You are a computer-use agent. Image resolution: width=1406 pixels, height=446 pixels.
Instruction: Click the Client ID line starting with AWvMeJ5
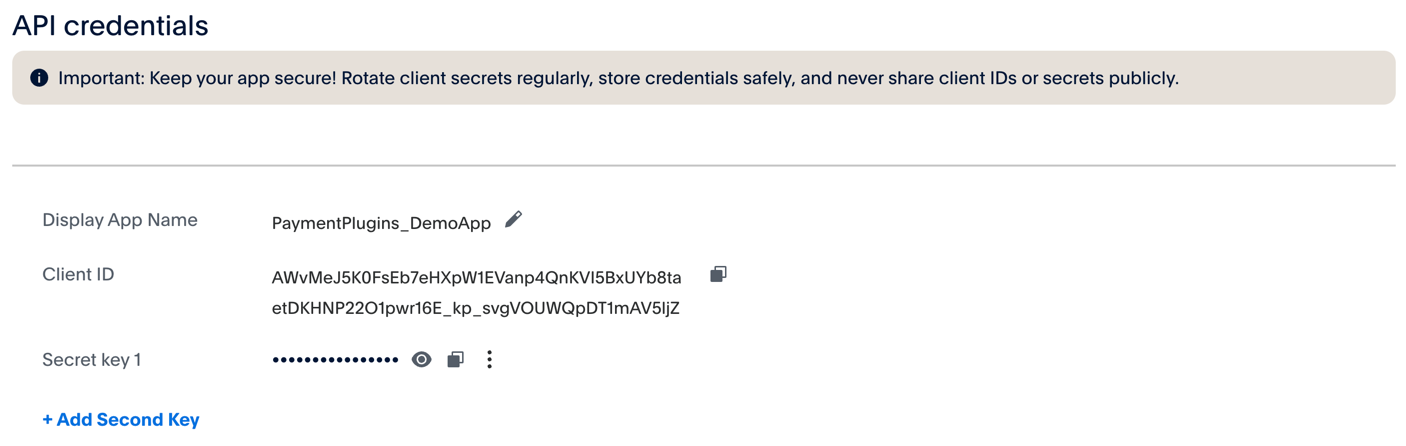click(x=476, y=277)
